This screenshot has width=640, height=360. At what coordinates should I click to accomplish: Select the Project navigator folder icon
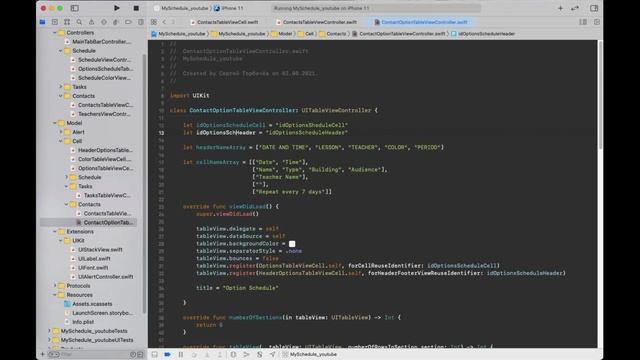42,22
